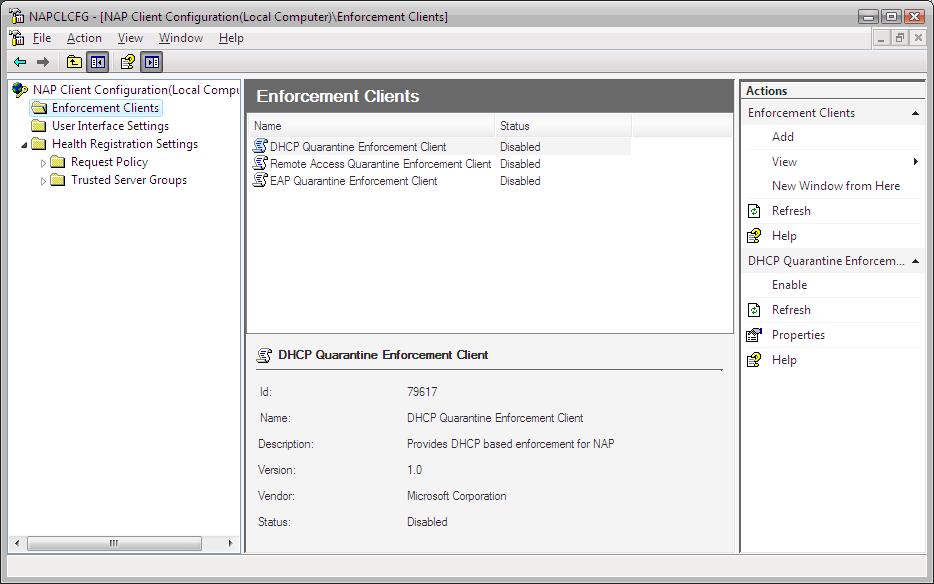Click the tree pane scroll left arrow

pyautogui.click(x=17, y=543)
